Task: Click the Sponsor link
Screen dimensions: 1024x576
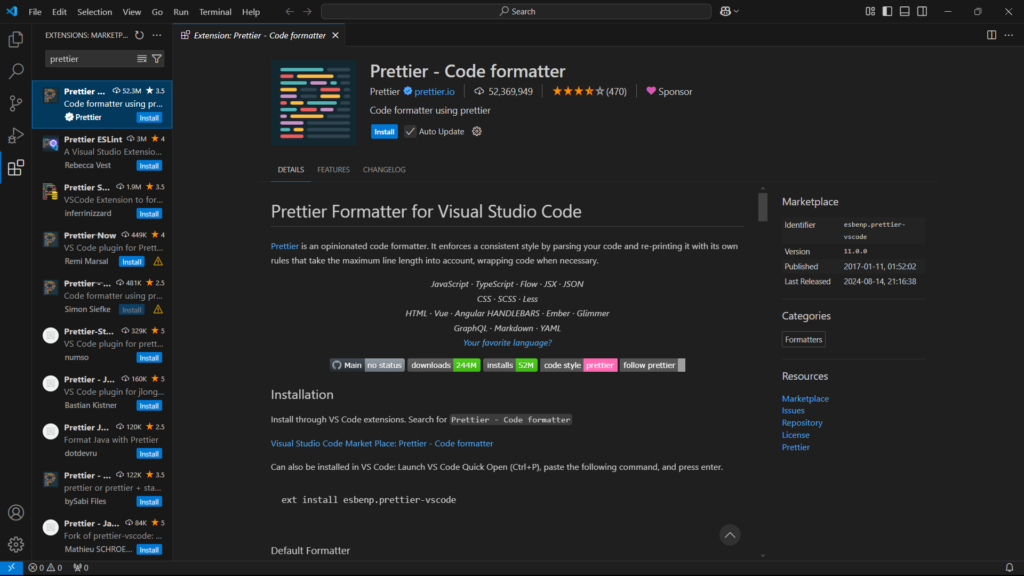Action: [x=669, y=91]
